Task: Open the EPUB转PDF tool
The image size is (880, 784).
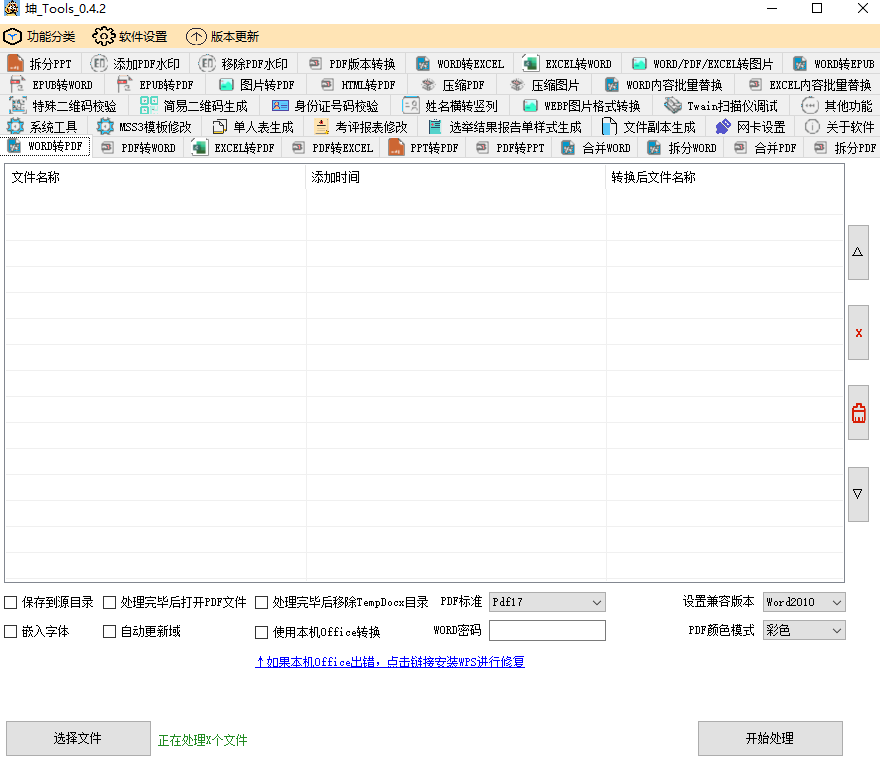Action: tap(155, 85)
